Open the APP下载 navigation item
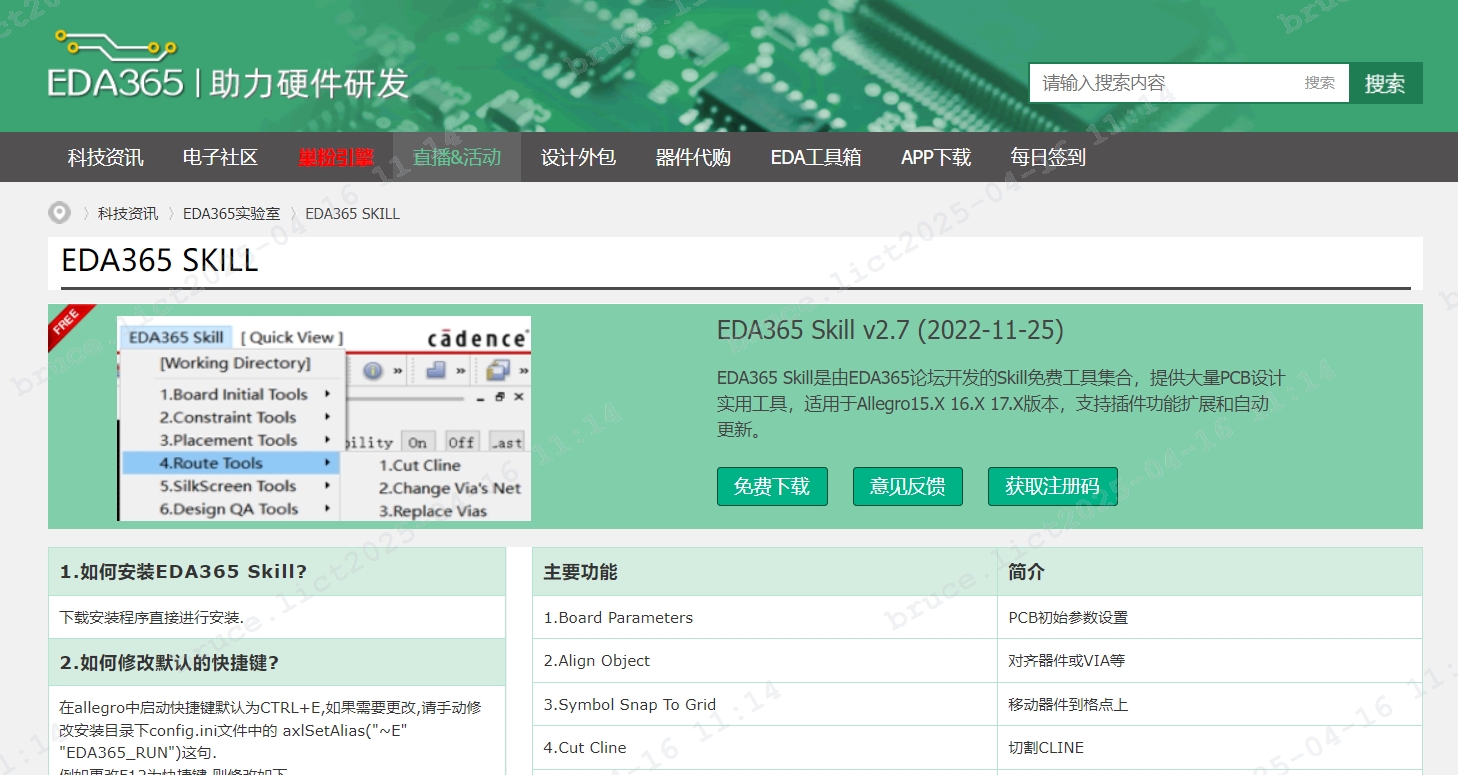This screenshot has width=1458, height=775. [936, 157]
